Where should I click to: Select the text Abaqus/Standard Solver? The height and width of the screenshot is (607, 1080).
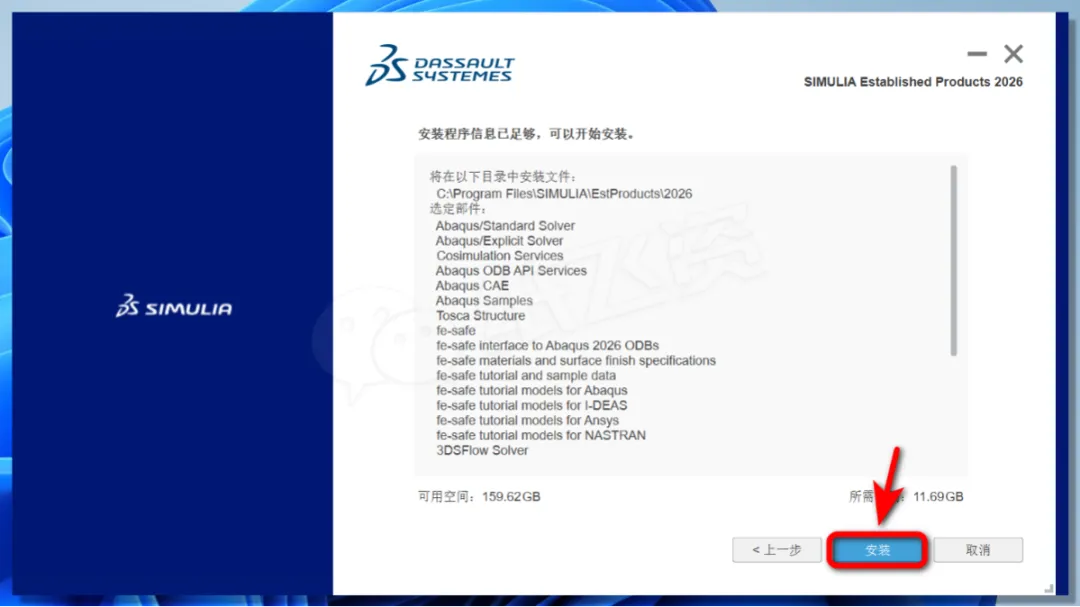click(505, 226)
